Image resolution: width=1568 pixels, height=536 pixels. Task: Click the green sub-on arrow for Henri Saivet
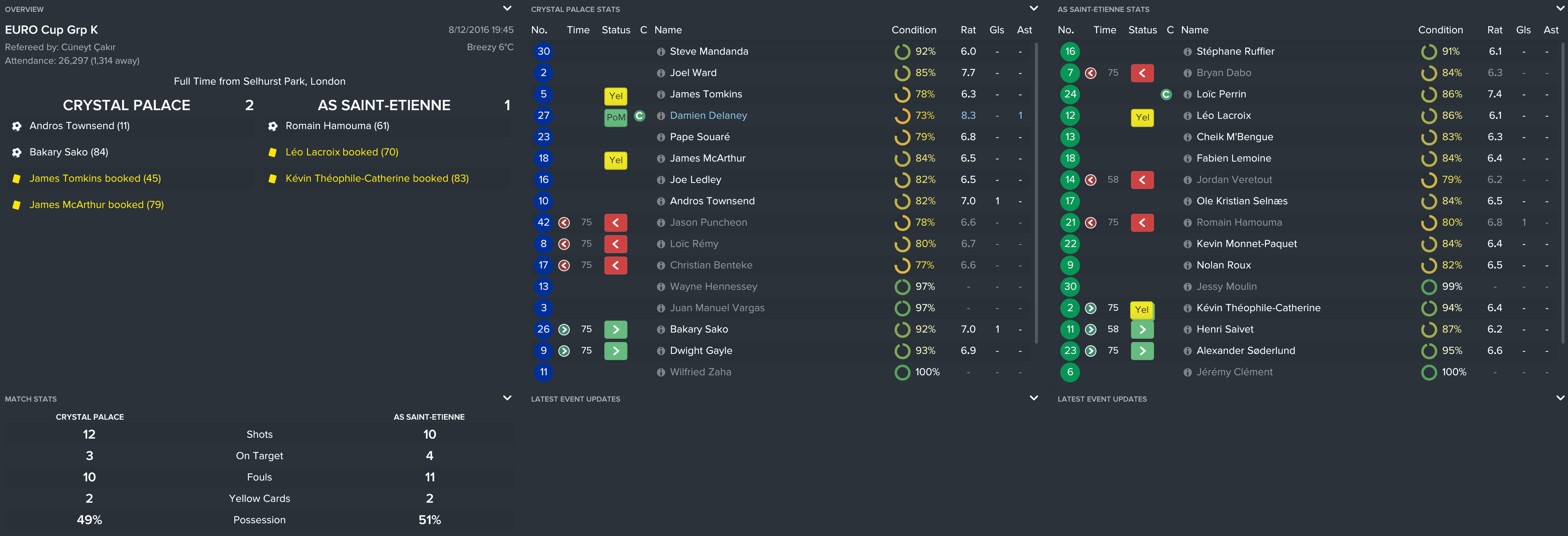(x=1142, y=330)
